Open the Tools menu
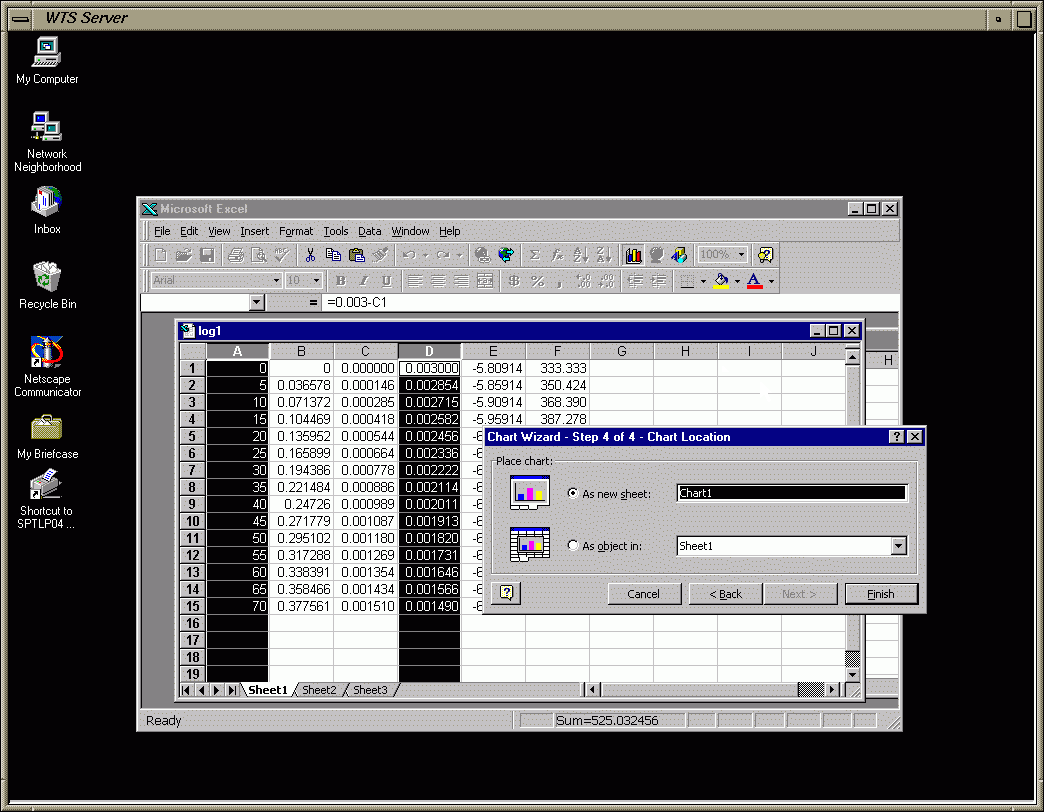This screenshot has width=1044, height=812. pos(336,231)
